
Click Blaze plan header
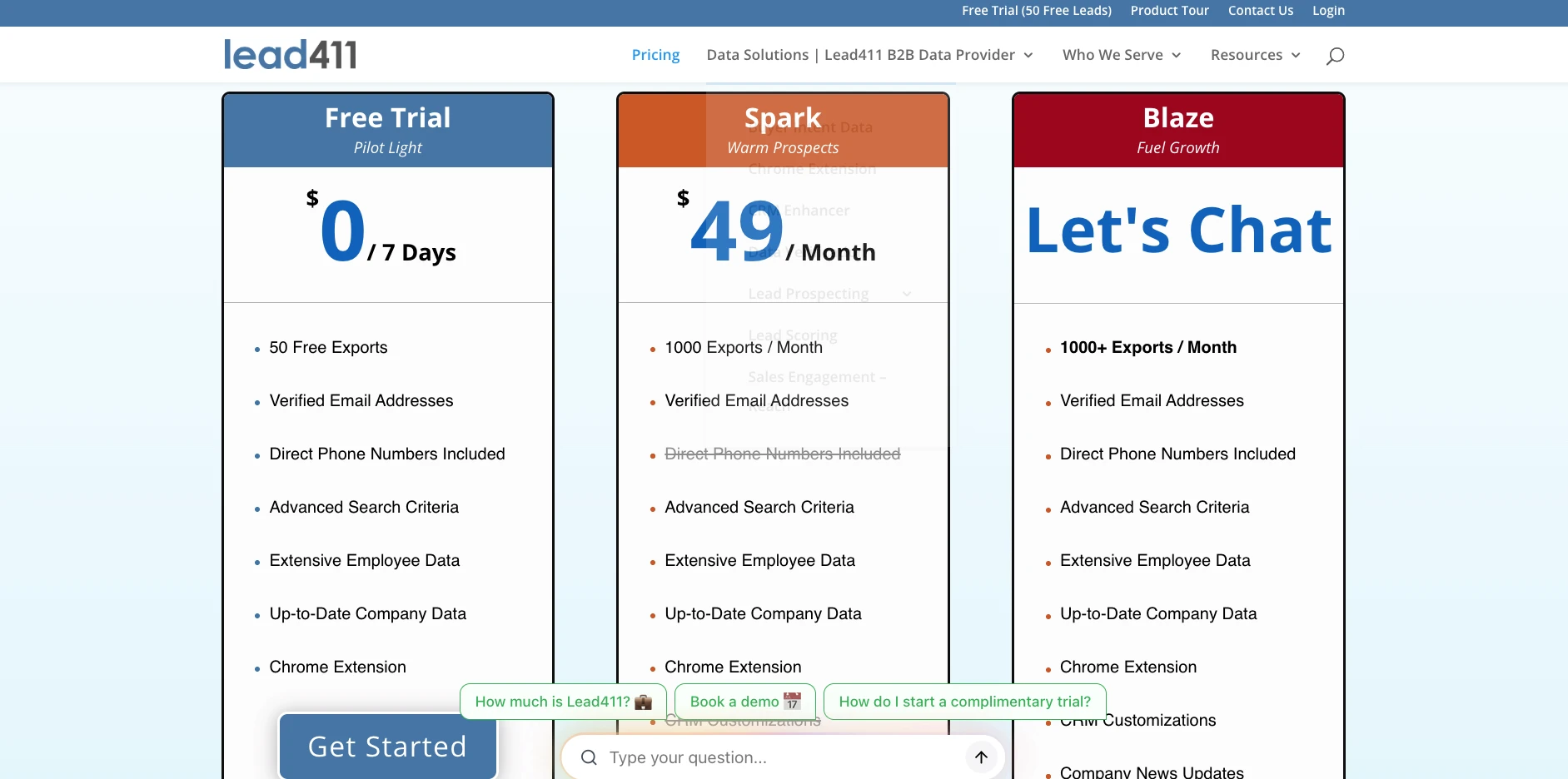1178,131
